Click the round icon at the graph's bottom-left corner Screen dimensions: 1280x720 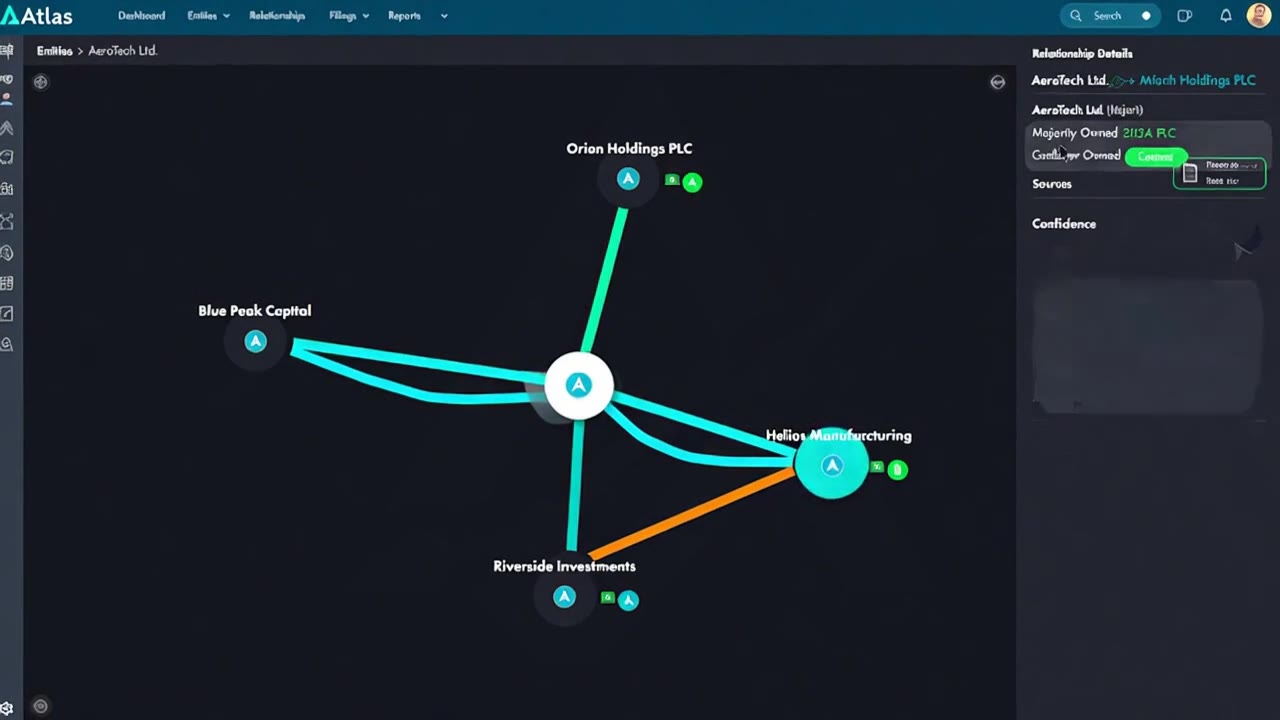40,706
